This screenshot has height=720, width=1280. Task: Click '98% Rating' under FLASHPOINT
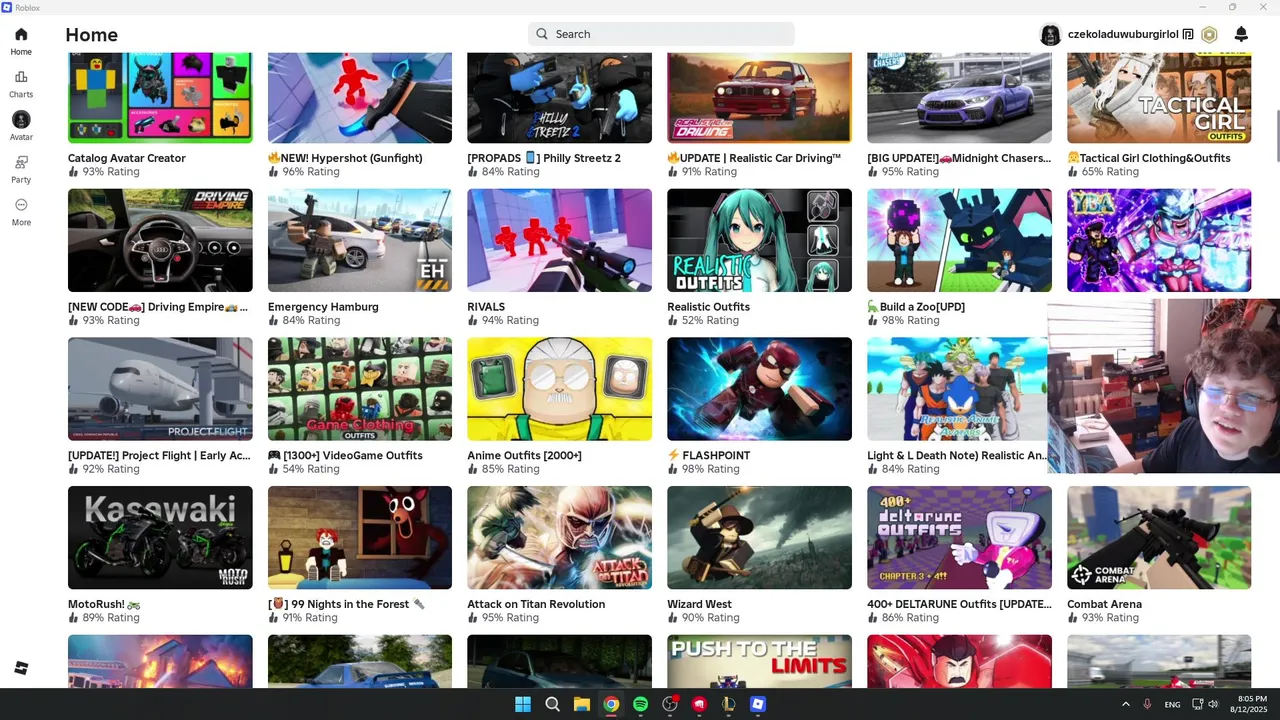[710, 469]
